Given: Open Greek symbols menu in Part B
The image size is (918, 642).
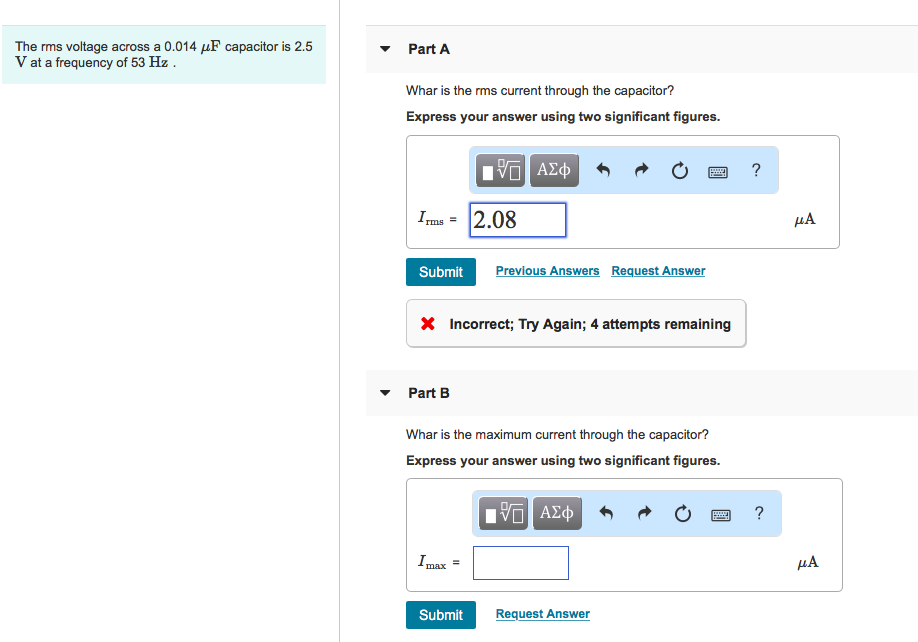Looking at the screenshot, I should point(557,514).
